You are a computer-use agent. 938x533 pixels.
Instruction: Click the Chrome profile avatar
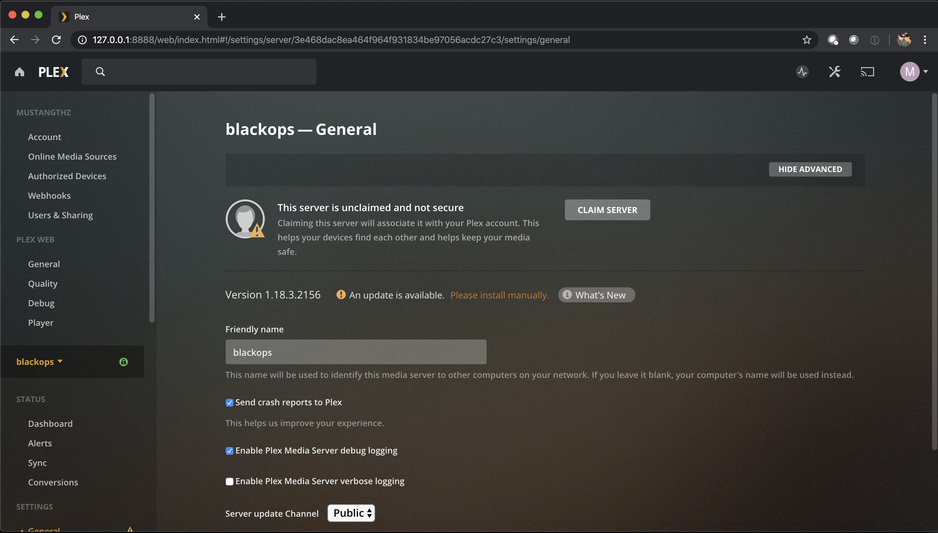pos(904,40)
